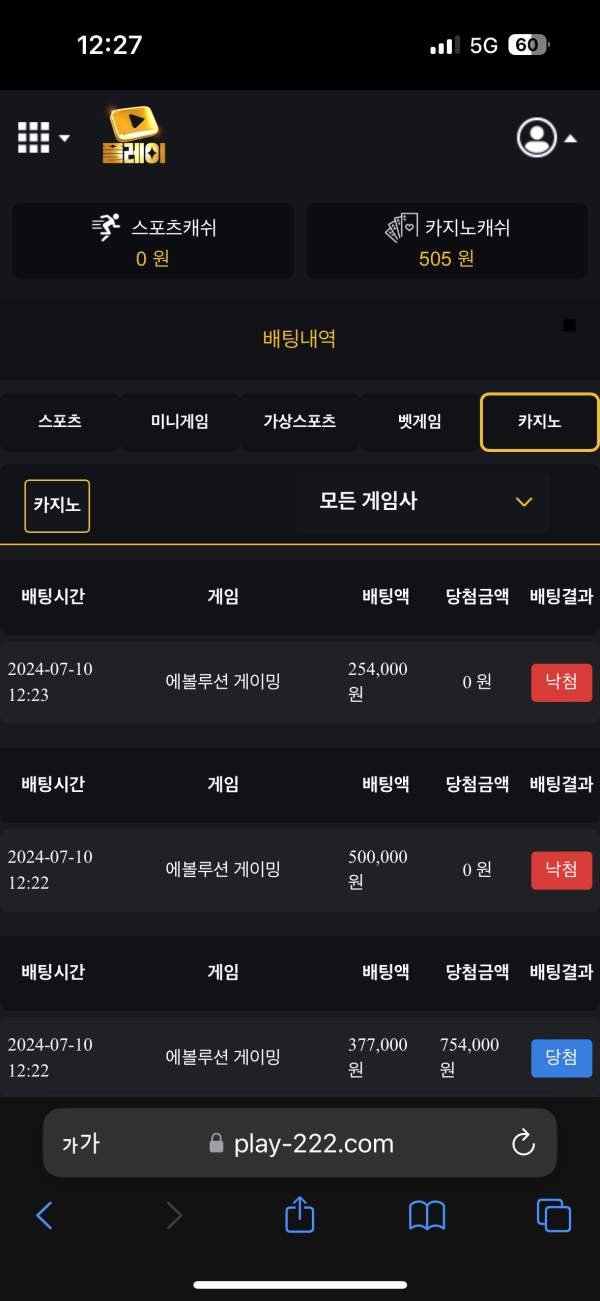
Task: Open the Safari bookmarks icon
Action: 427,1215
